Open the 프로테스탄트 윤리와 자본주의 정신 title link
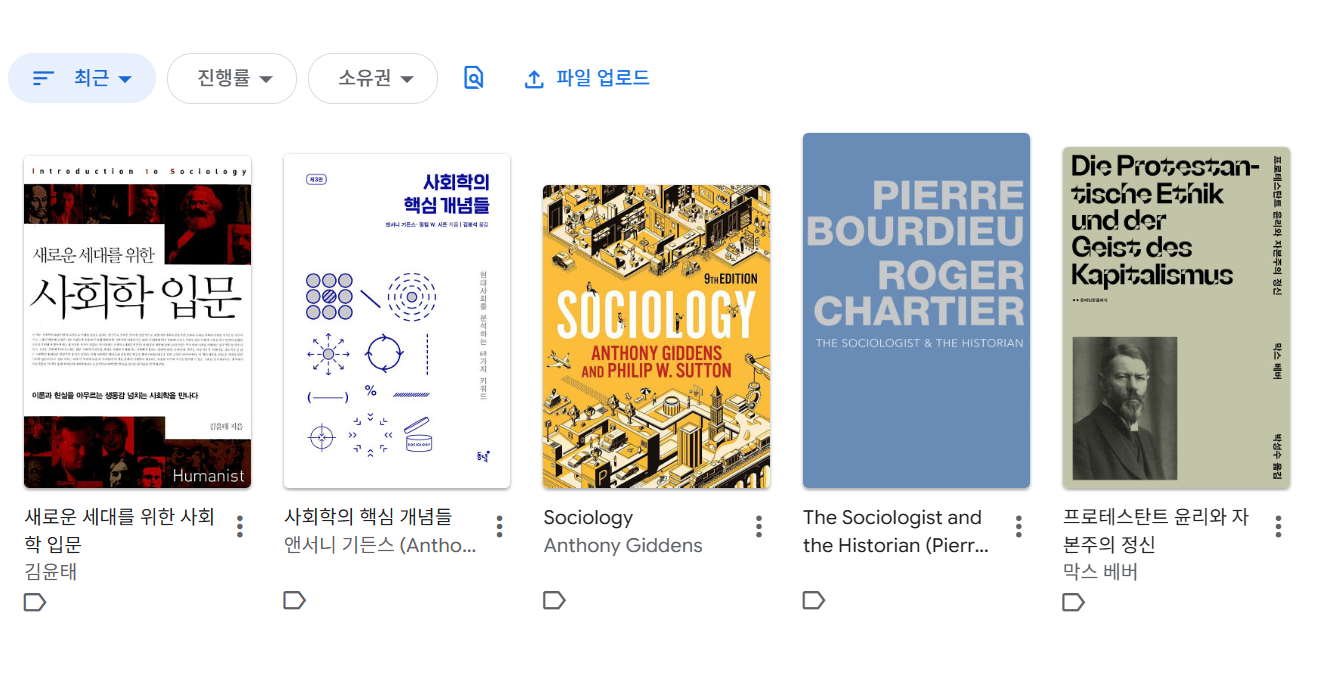Image resolution: width=1322 pixels, height=688 pixels. click(1156, 531)
